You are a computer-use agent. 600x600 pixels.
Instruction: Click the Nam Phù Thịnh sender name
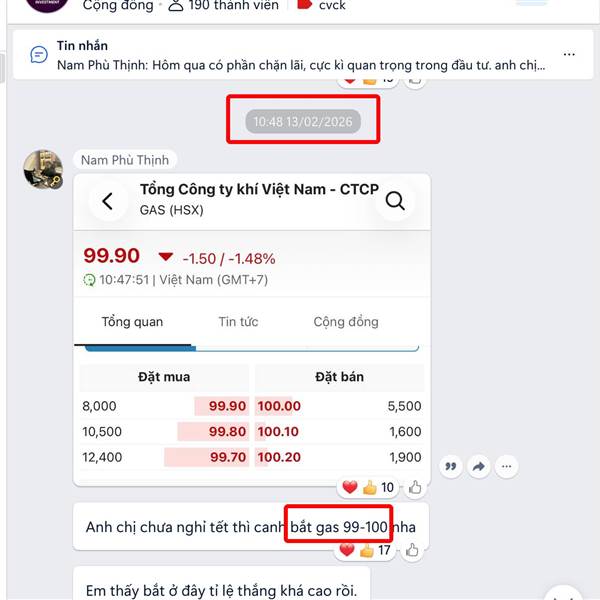tap(125, 160)
